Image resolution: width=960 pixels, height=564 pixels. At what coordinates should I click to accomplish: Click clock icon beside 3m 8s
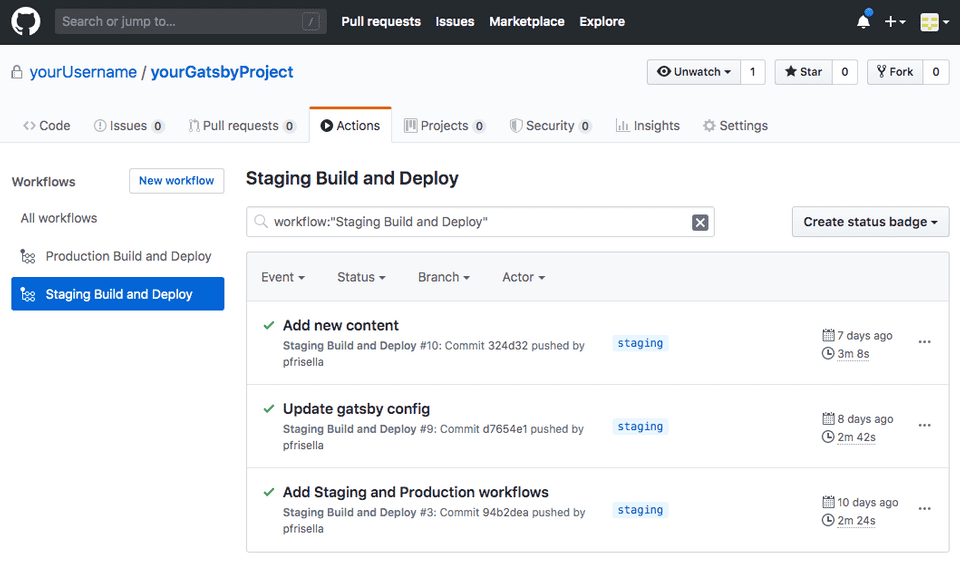(x=828, y=353)
